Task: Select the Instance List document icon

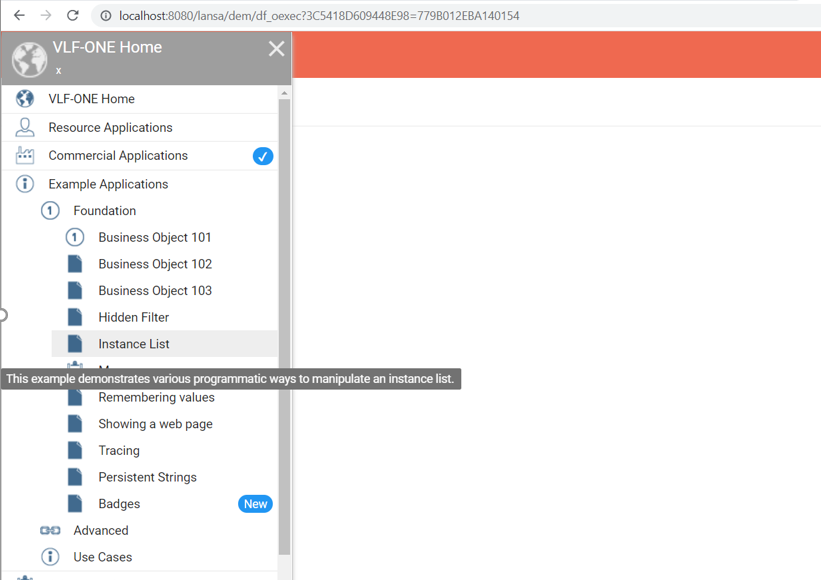Action: tap(76, 343)
